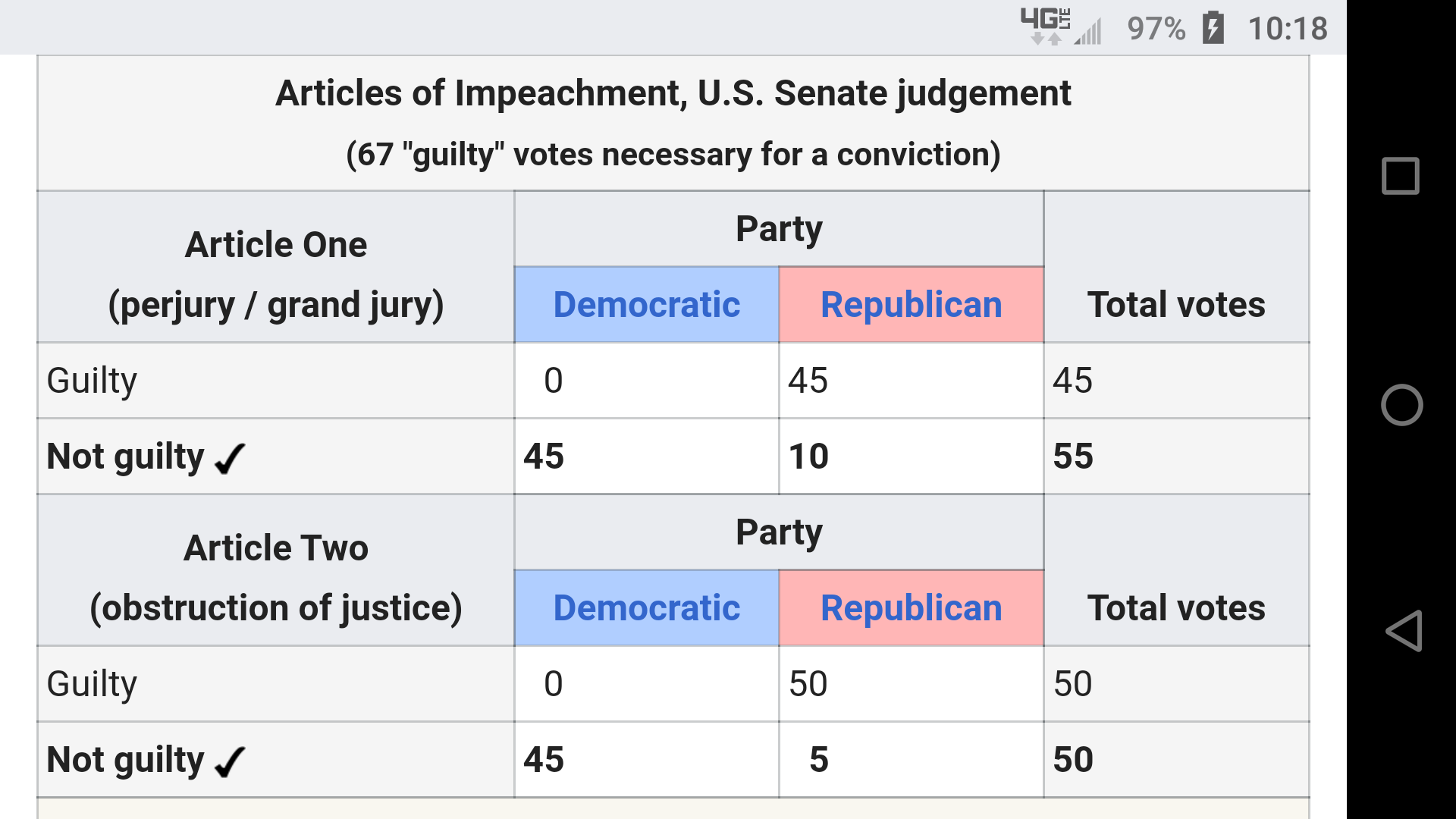Open the Democratic link under Article One
This screenshot has height=819, width=1456.
(x=646, y=305)
